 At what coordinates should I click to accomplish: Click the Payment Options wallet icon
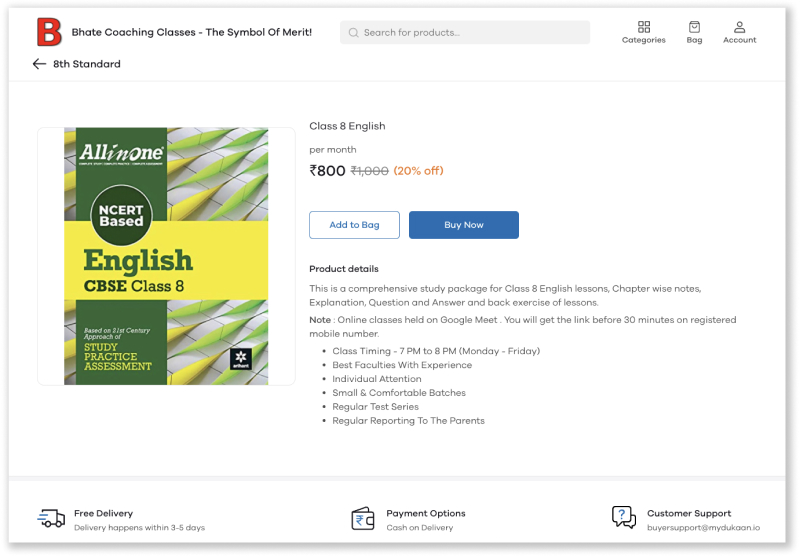(363, 519)
